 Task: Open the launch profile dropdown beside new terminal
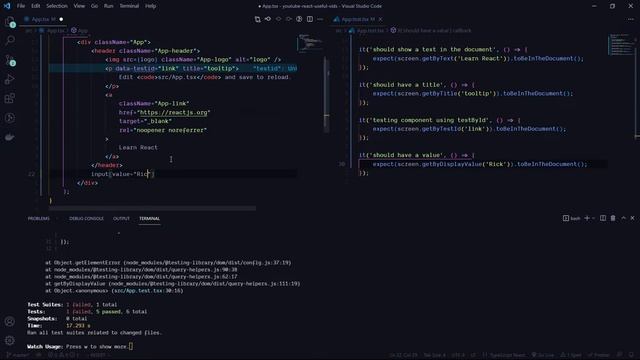point(593,218)
